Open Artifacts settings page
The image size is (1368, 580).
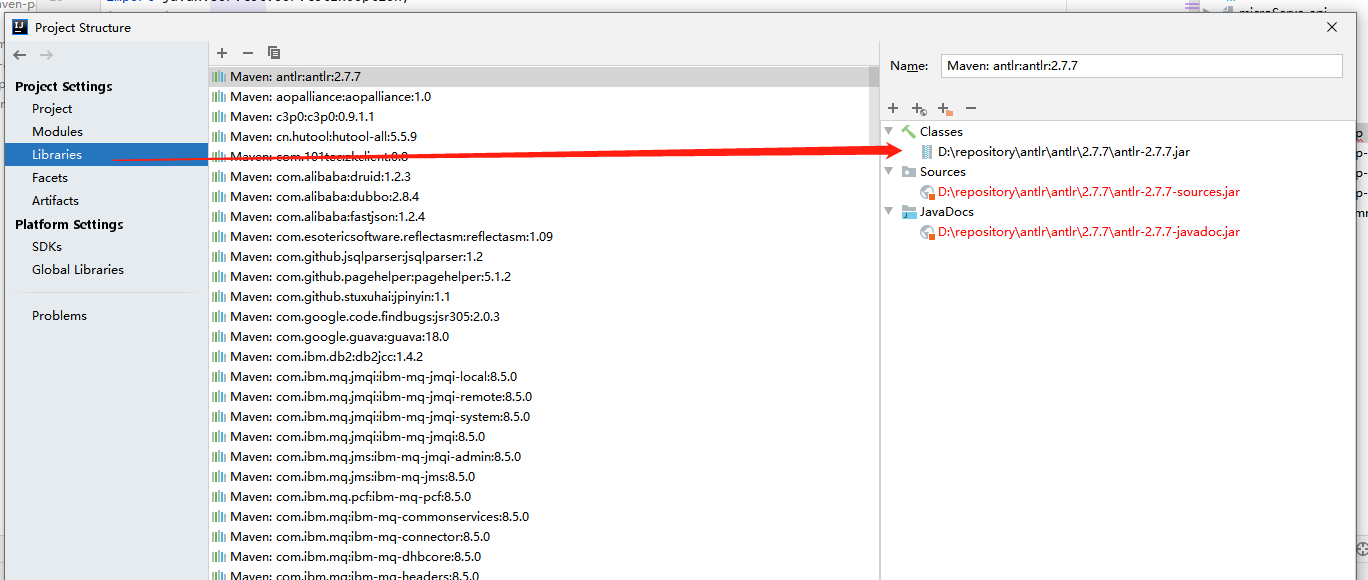point(55,201)
